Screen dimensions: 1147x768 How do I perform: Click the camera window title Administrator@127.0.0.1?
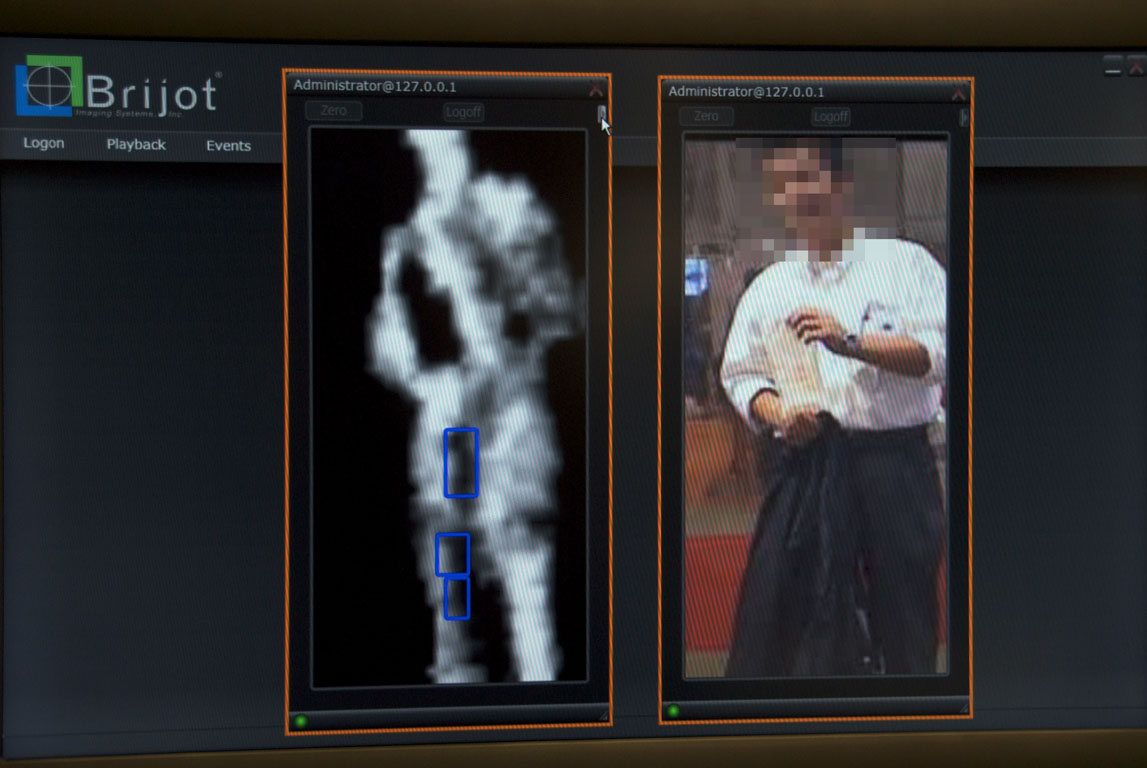[746, 91]
